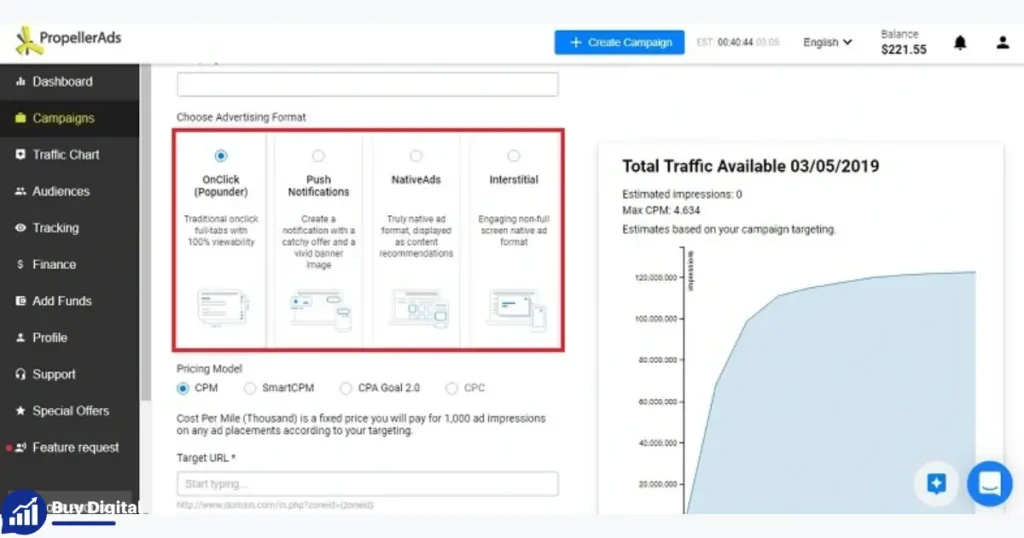
Task: Click the sidebar vertical scrollbar
Action: pyautogui.click(x=146, y=232)
